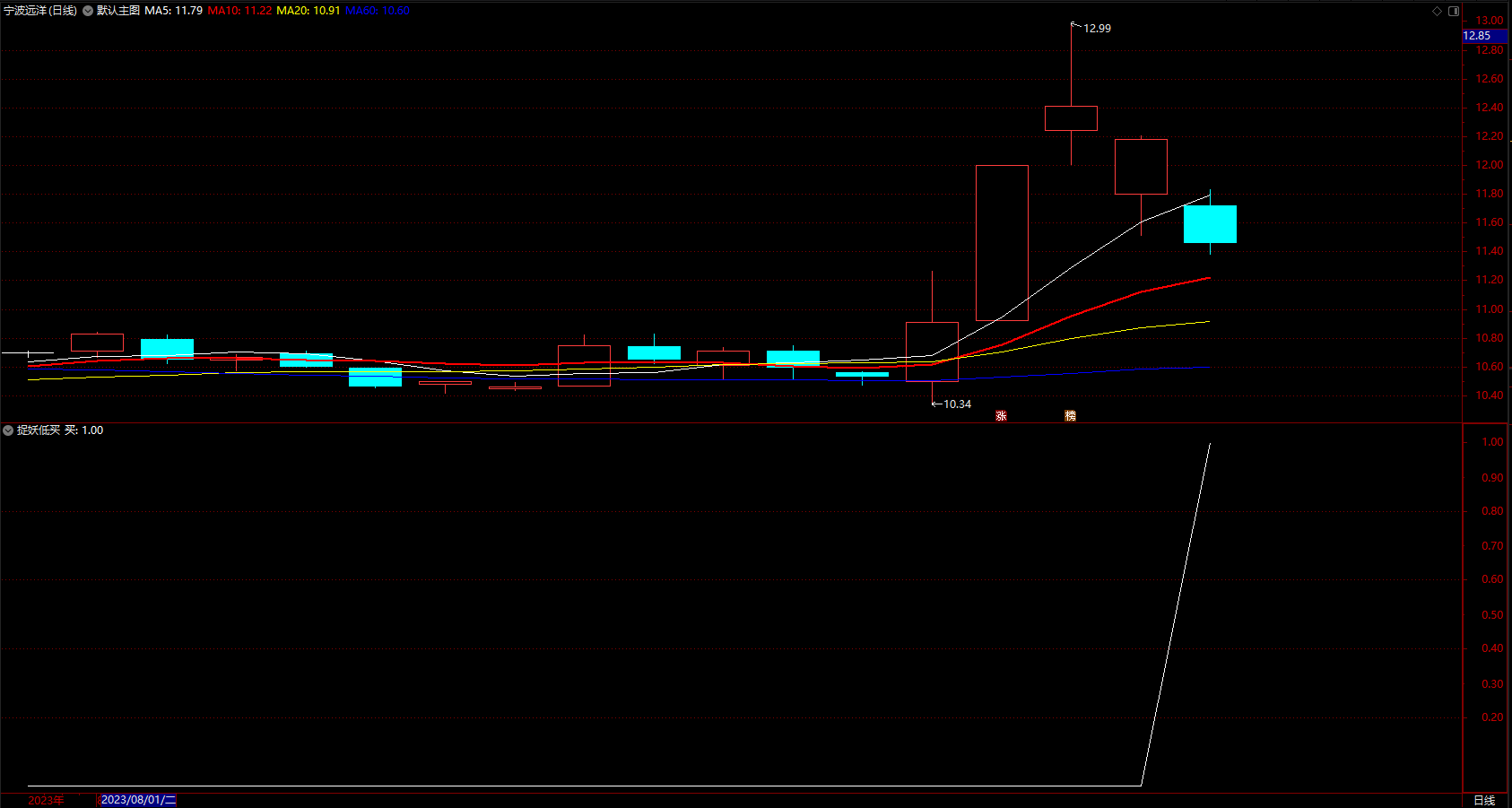The height and width of the screenshot is (808, 1512).
Task: Click the 11.00 price axis label
Action: 1490,309
